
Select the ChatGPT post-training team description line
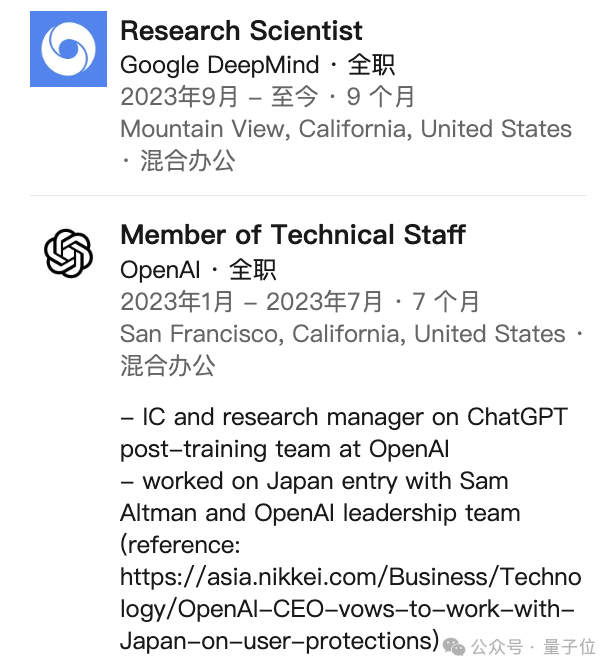click(344, 433)
